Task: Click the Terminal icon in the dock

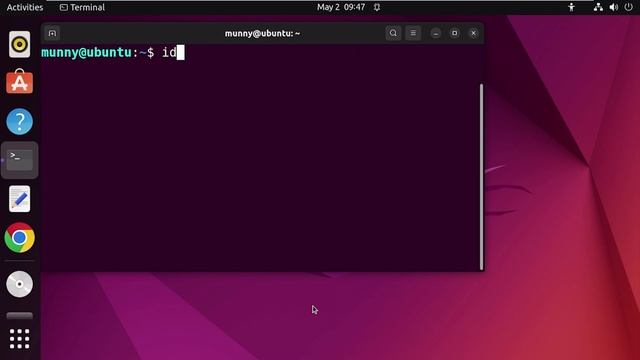Action: tap(20, 160)
